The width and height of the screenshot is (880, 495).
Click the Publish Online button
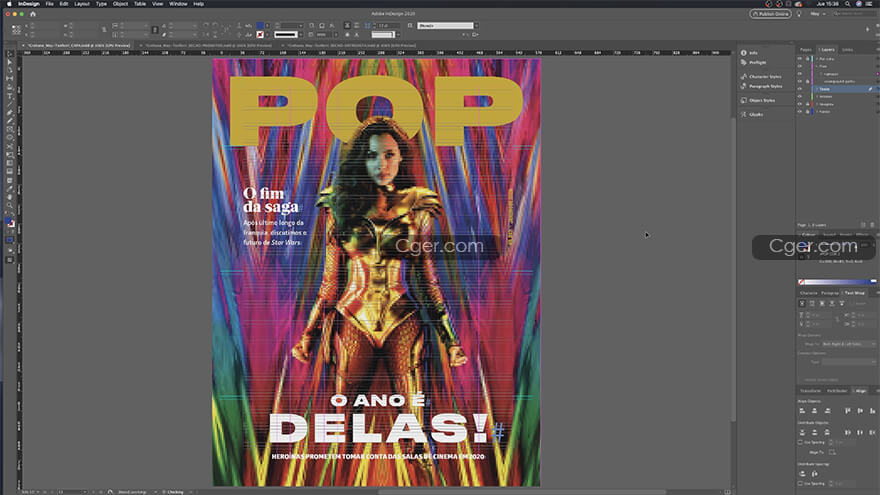point(771,13)
